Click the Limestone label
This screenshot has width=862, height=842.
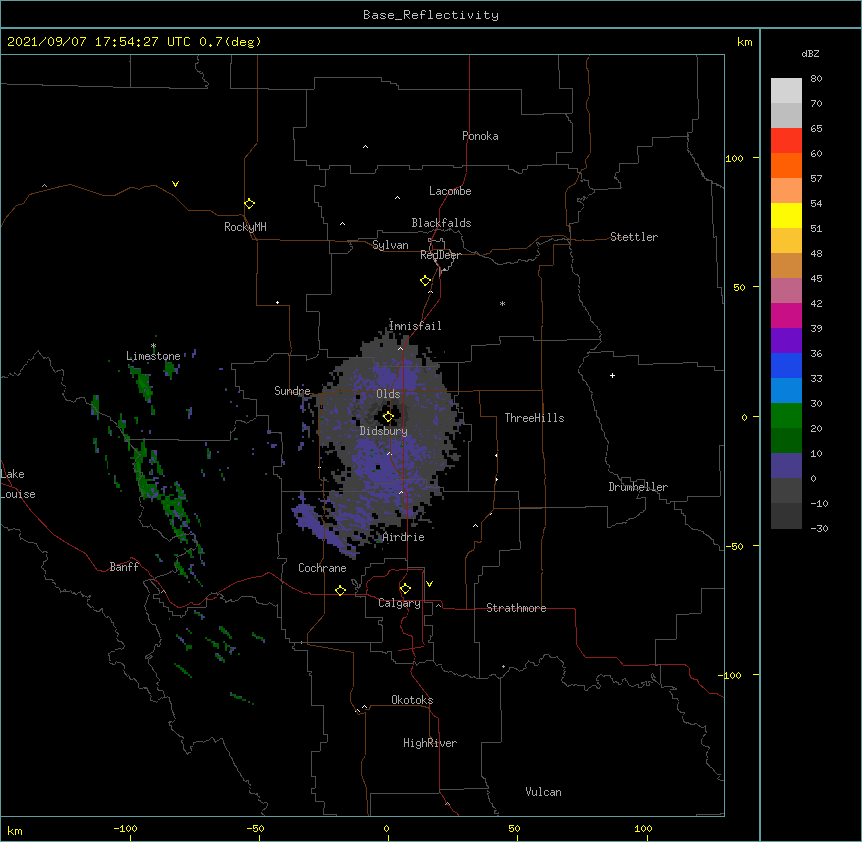pos(153,356)
